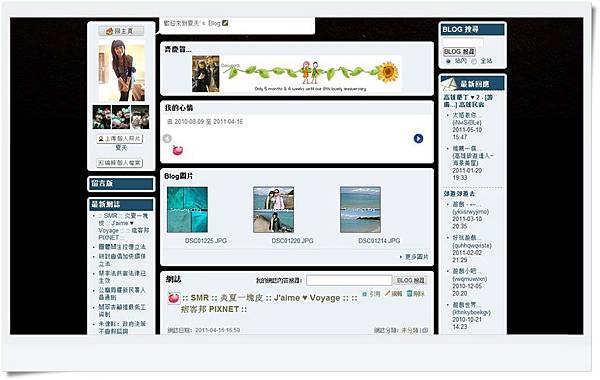
Task: Open the SMR J'aime Voyage post title
Action: click(x=270, y=303)
